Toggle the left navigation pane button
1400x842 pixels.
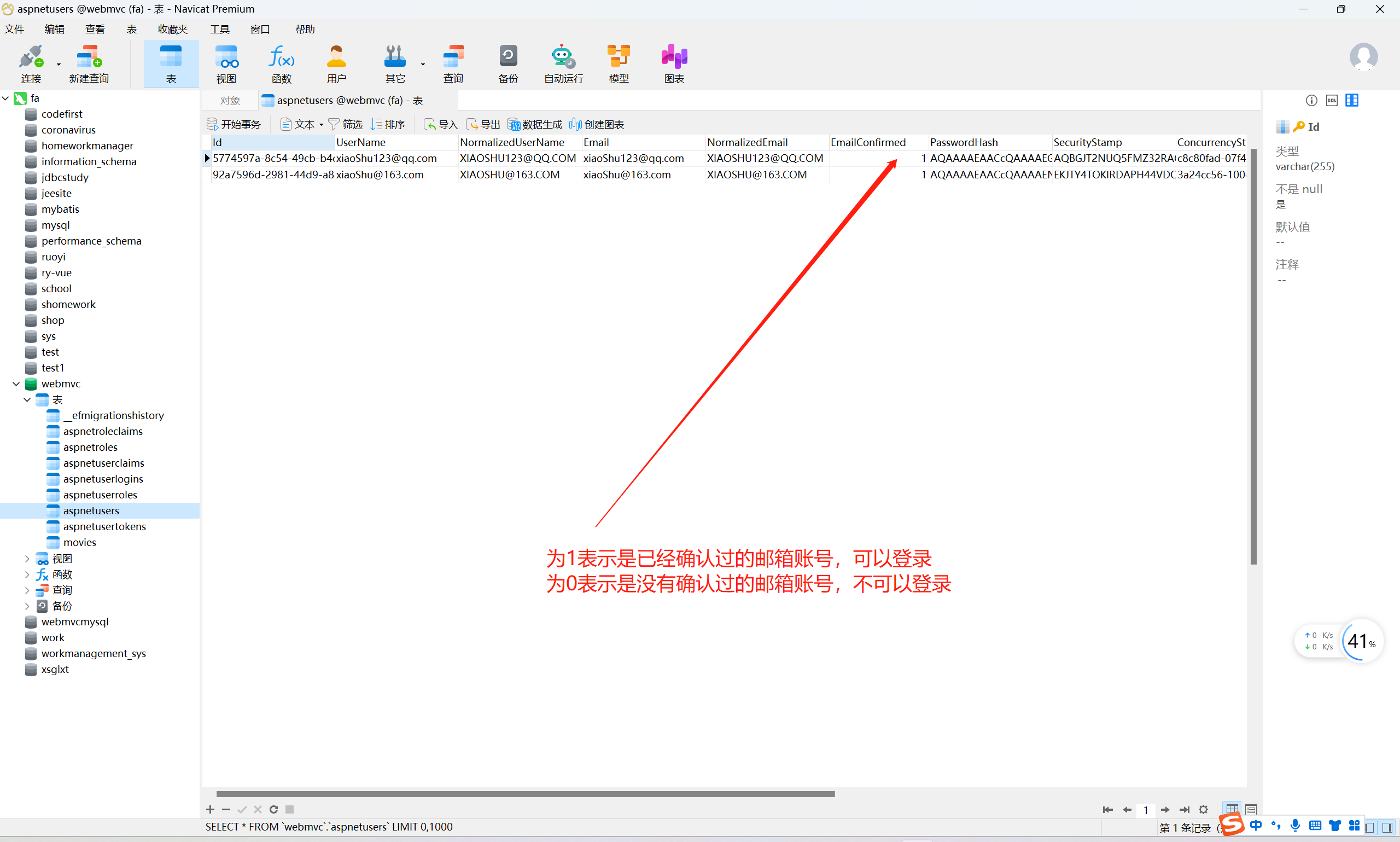(x=1370, y=827)
